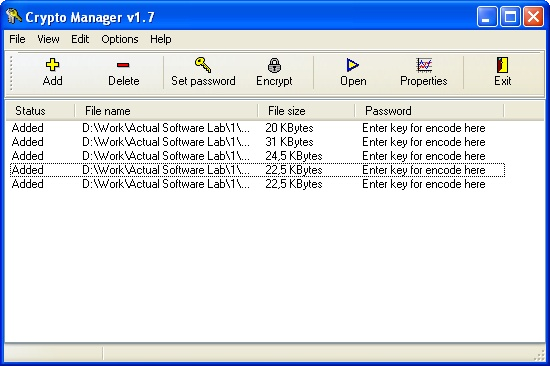Image resolution: width=550 pixels, height=366 pixels.
Task: Maximize the Crypto Manager window
Action: 510,16
